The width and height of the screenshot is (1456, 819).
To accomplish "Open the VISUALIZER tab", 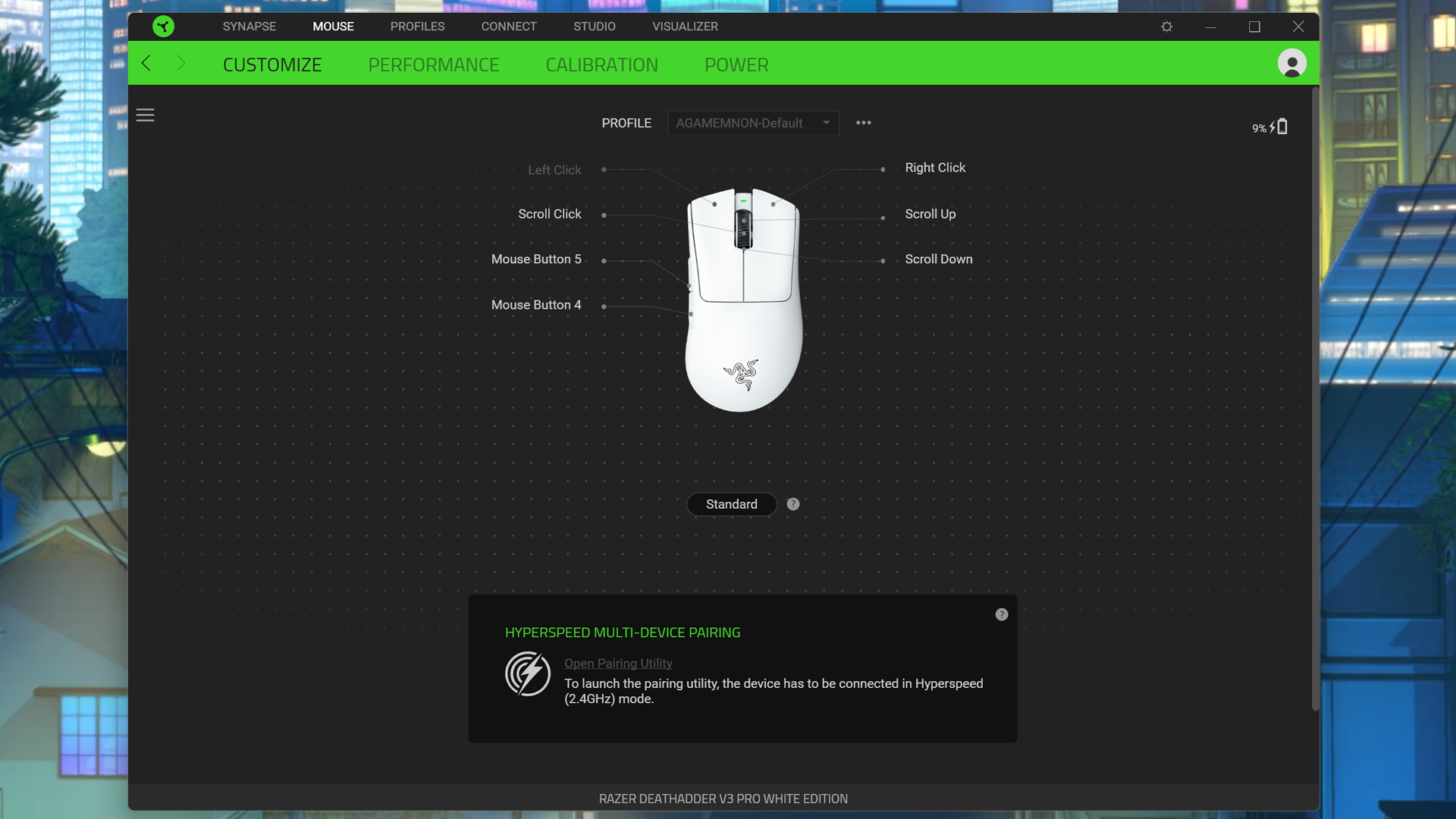I will pos(685,27).
